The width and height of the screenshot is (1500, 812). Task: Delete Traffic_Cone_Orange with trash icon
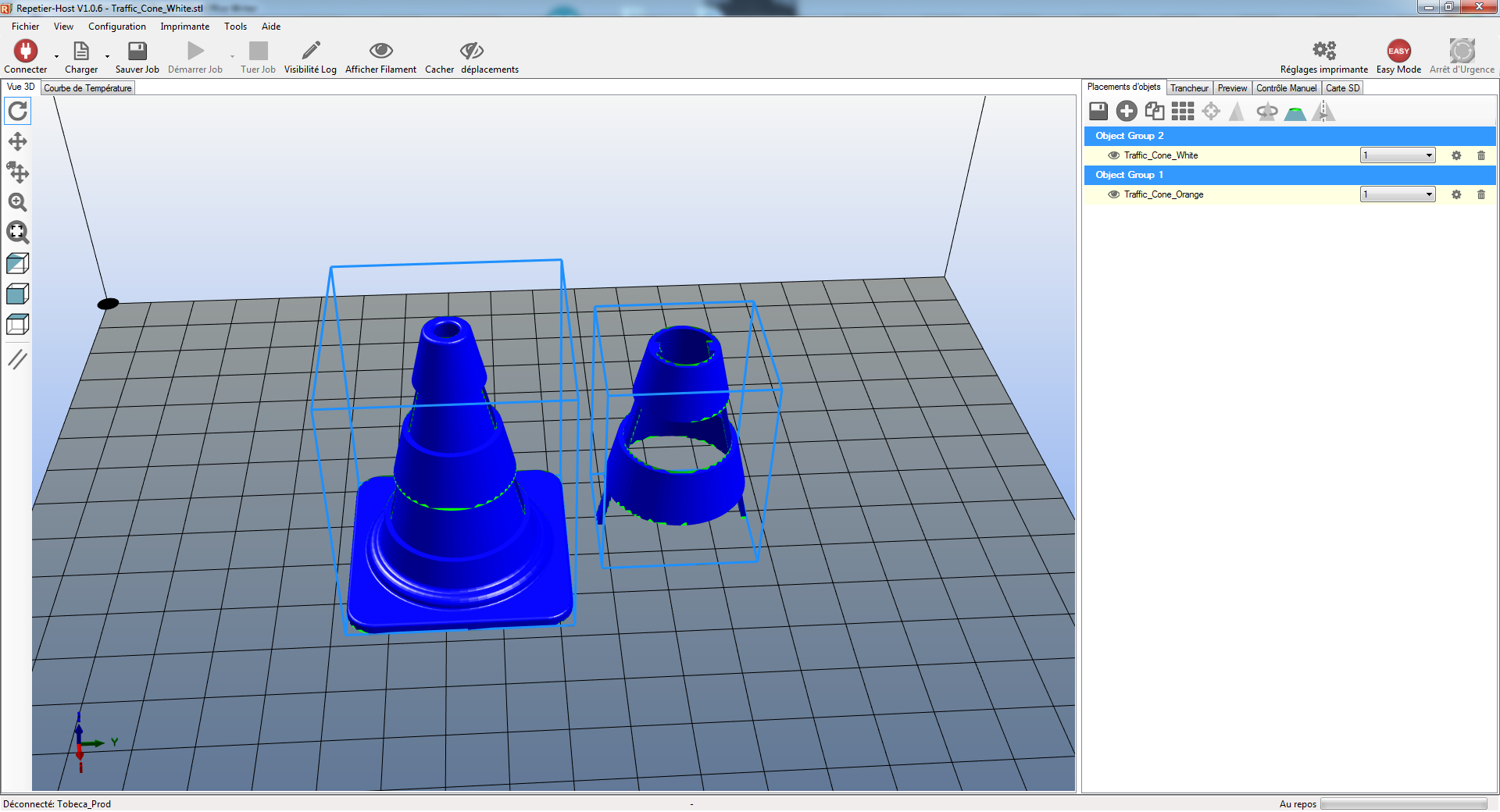coord(1481,194)
